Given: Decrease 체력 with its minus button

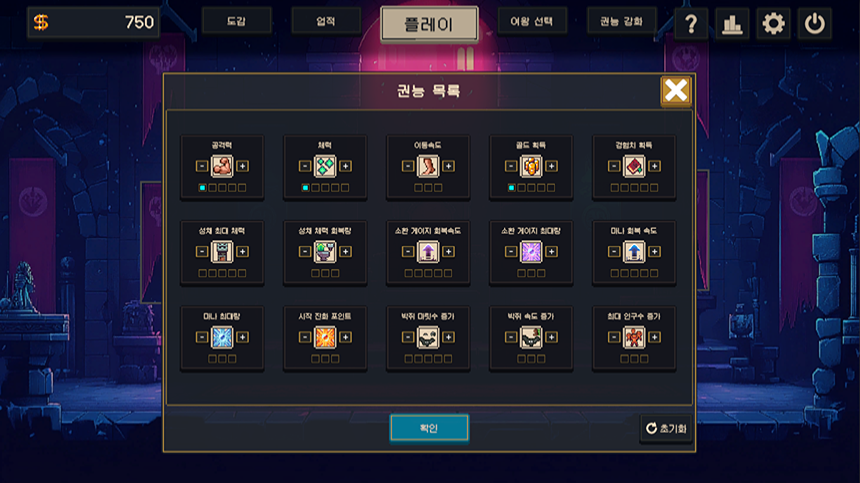Looking at the screenshot, I should pos(305,166).
